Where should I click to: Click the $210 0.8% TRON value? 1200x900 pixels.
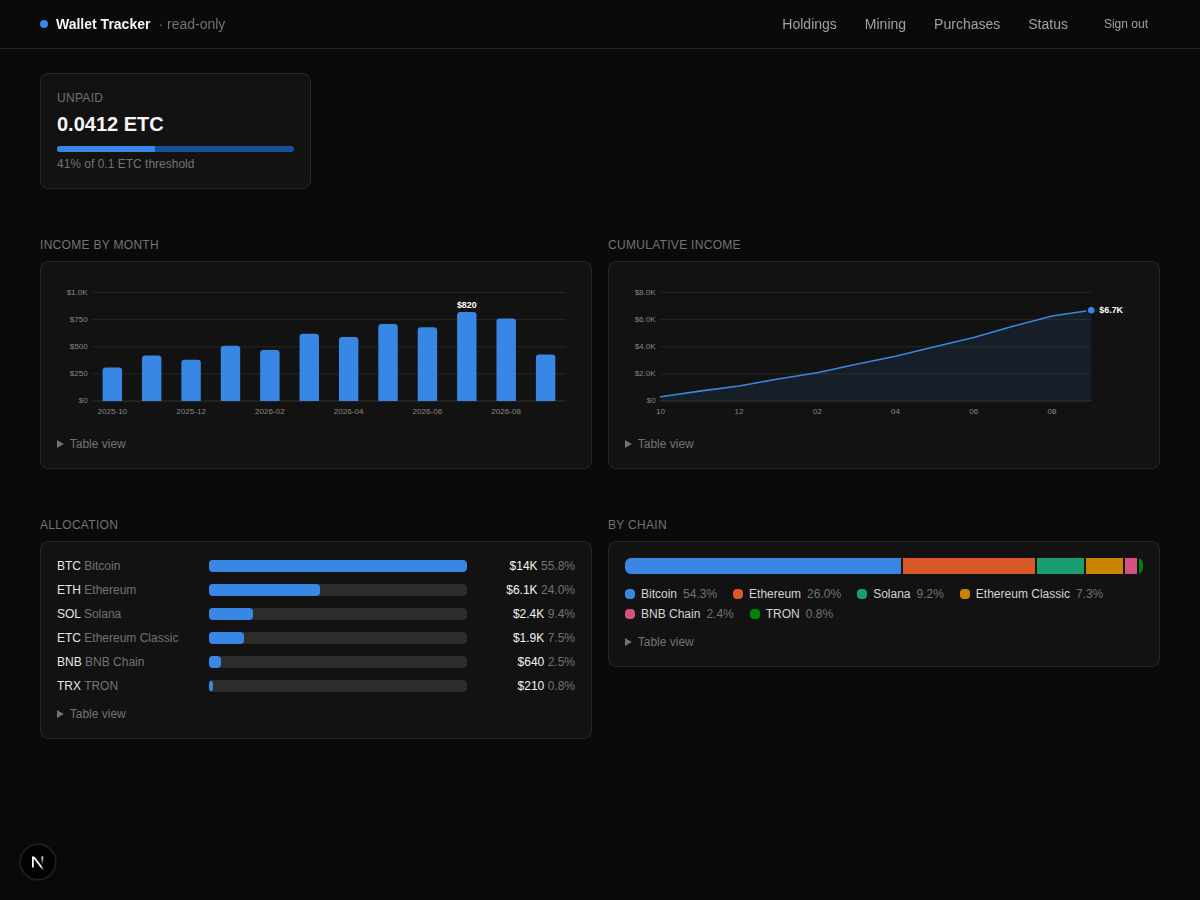pos(546,686)
